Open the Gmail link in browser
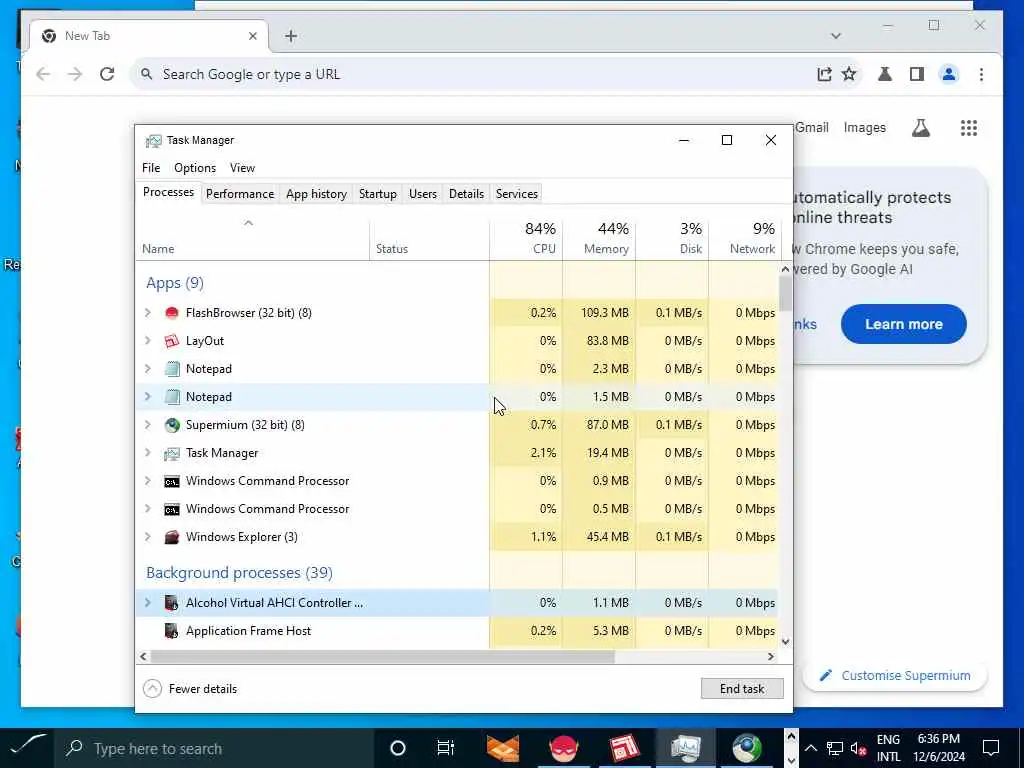Image resolution: width=1024 pixels, height=768 pixels. click(x=812, y=128)
